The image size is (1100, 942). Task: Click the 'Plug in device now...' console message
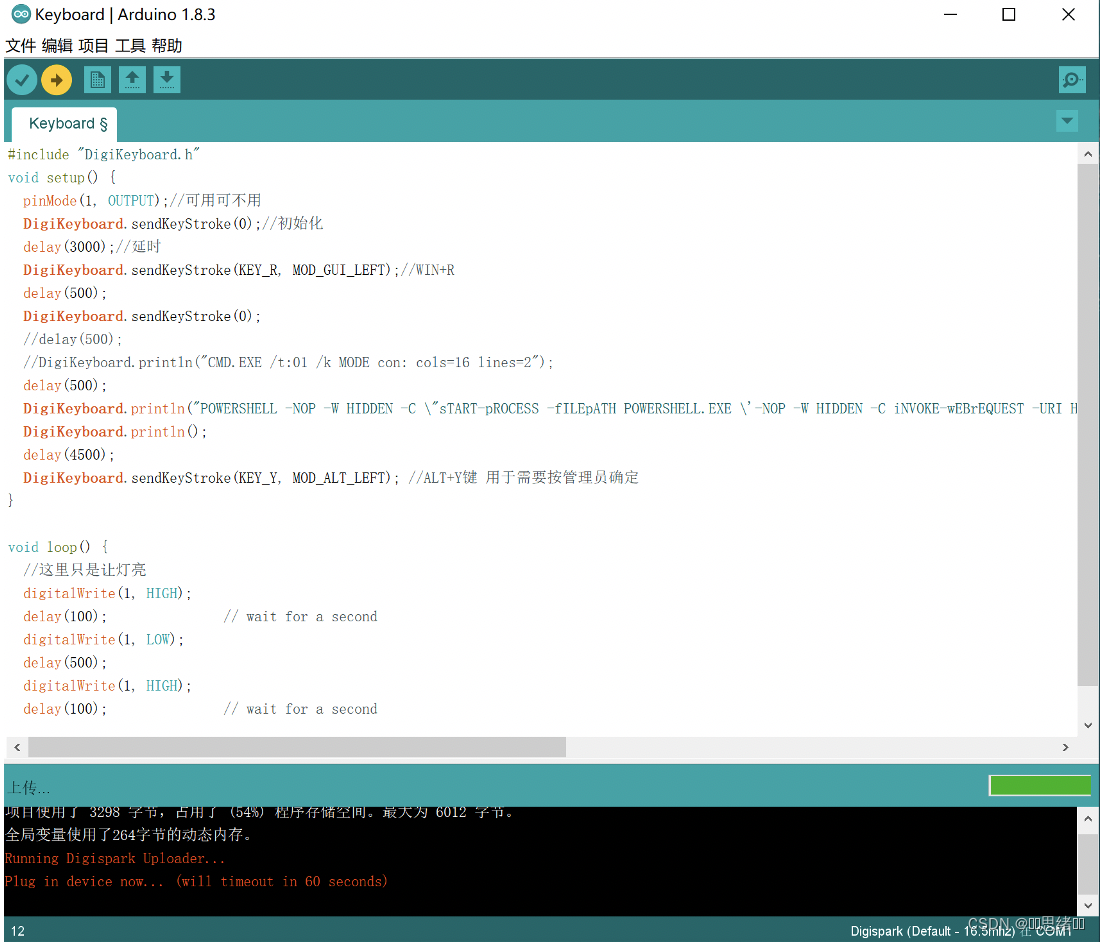(196, 882)
